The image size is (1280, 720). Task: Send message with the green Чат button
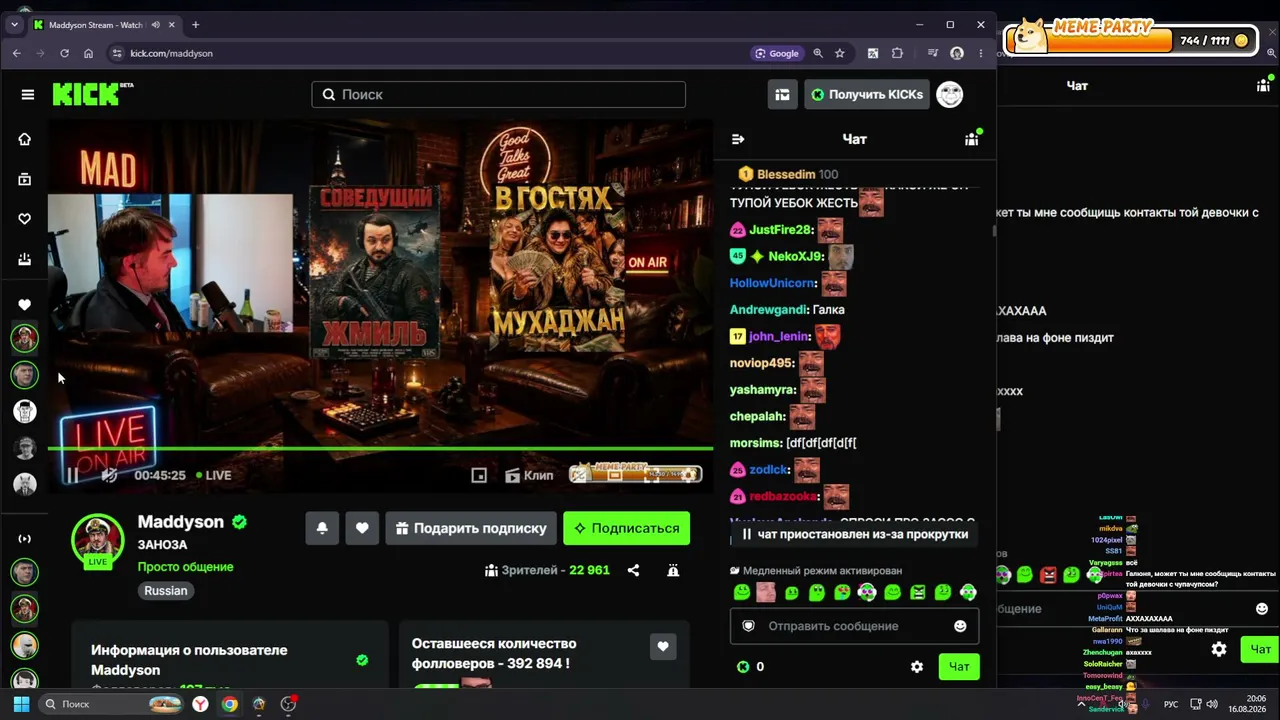point(959,667)
